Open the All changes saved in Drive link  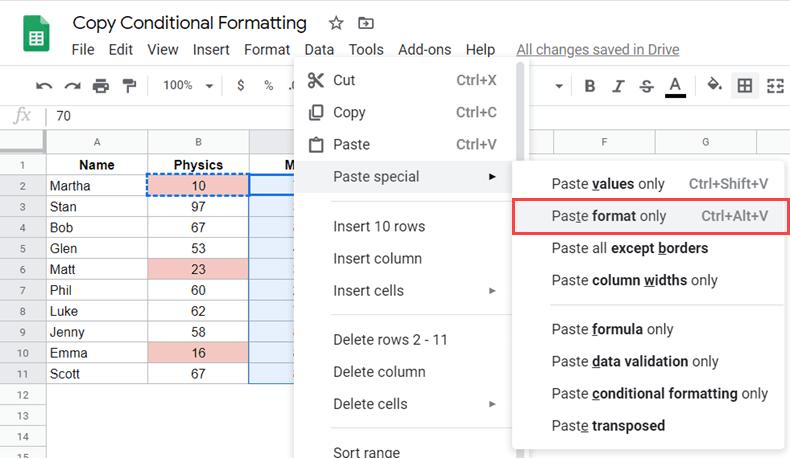click(x=597, y=49)
